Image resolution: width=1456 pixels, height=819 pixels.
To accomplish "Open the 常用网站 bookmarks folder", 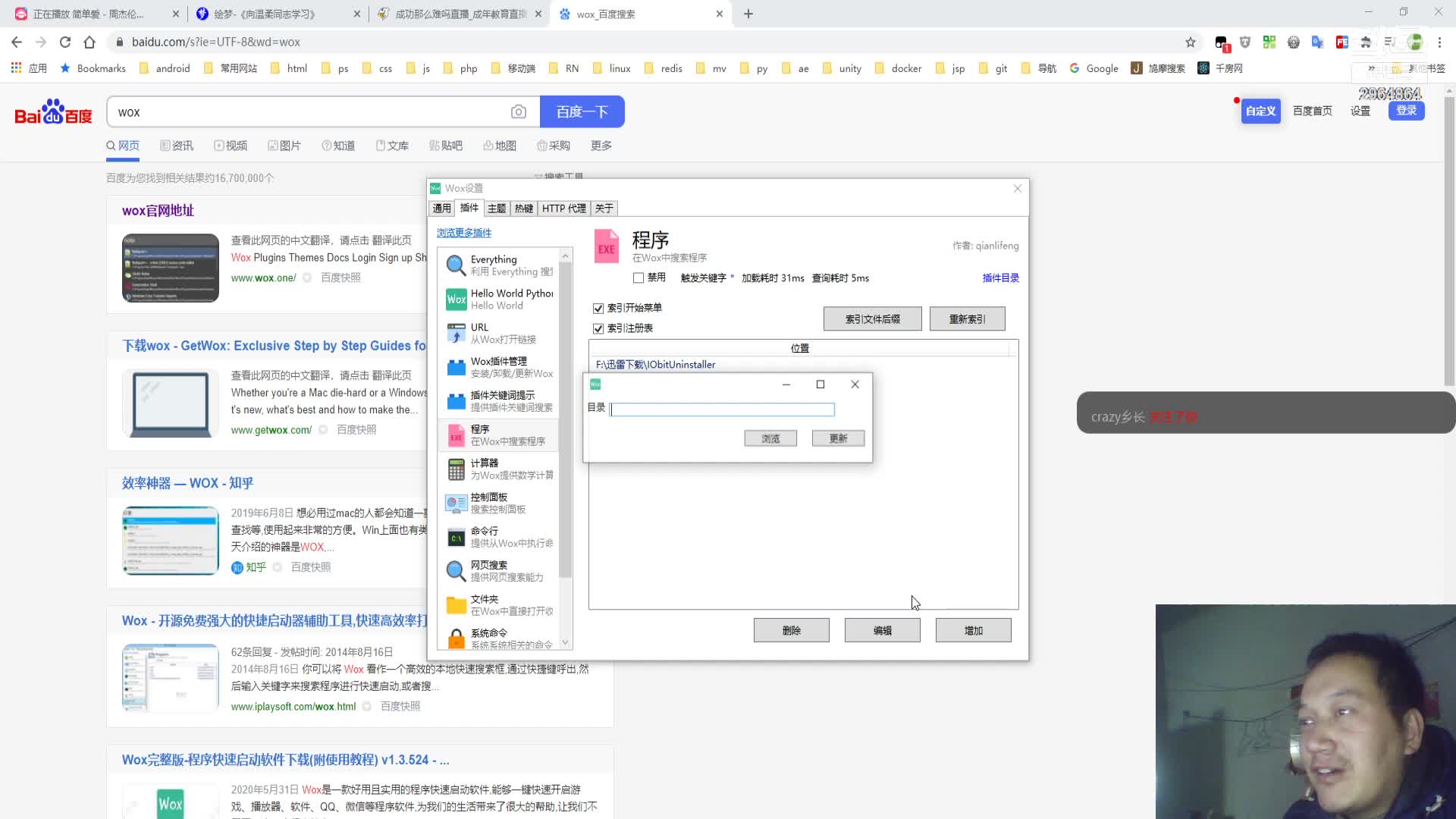I will click(x=231, y=68).
